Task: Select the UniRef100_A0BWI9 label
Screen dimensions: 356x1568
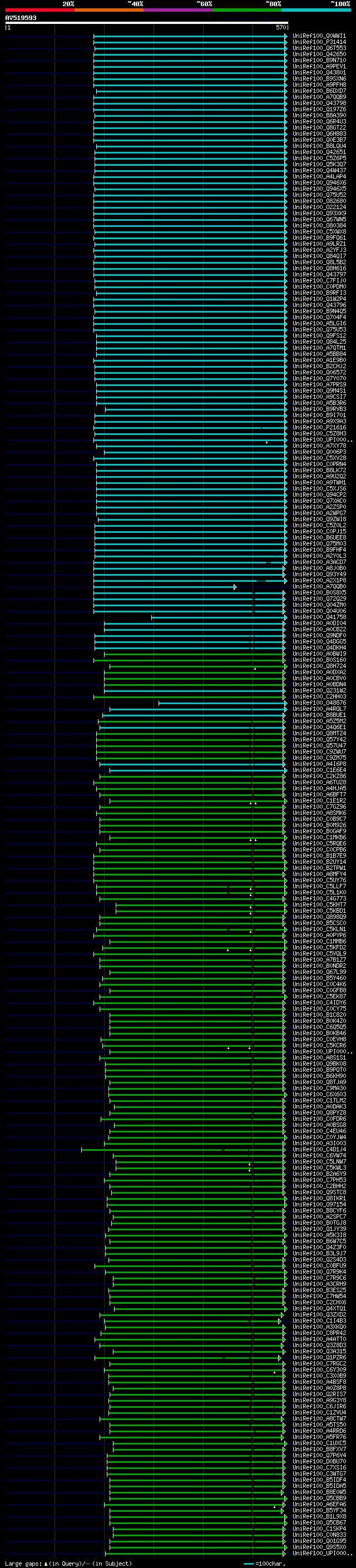Action: (319, 654)
